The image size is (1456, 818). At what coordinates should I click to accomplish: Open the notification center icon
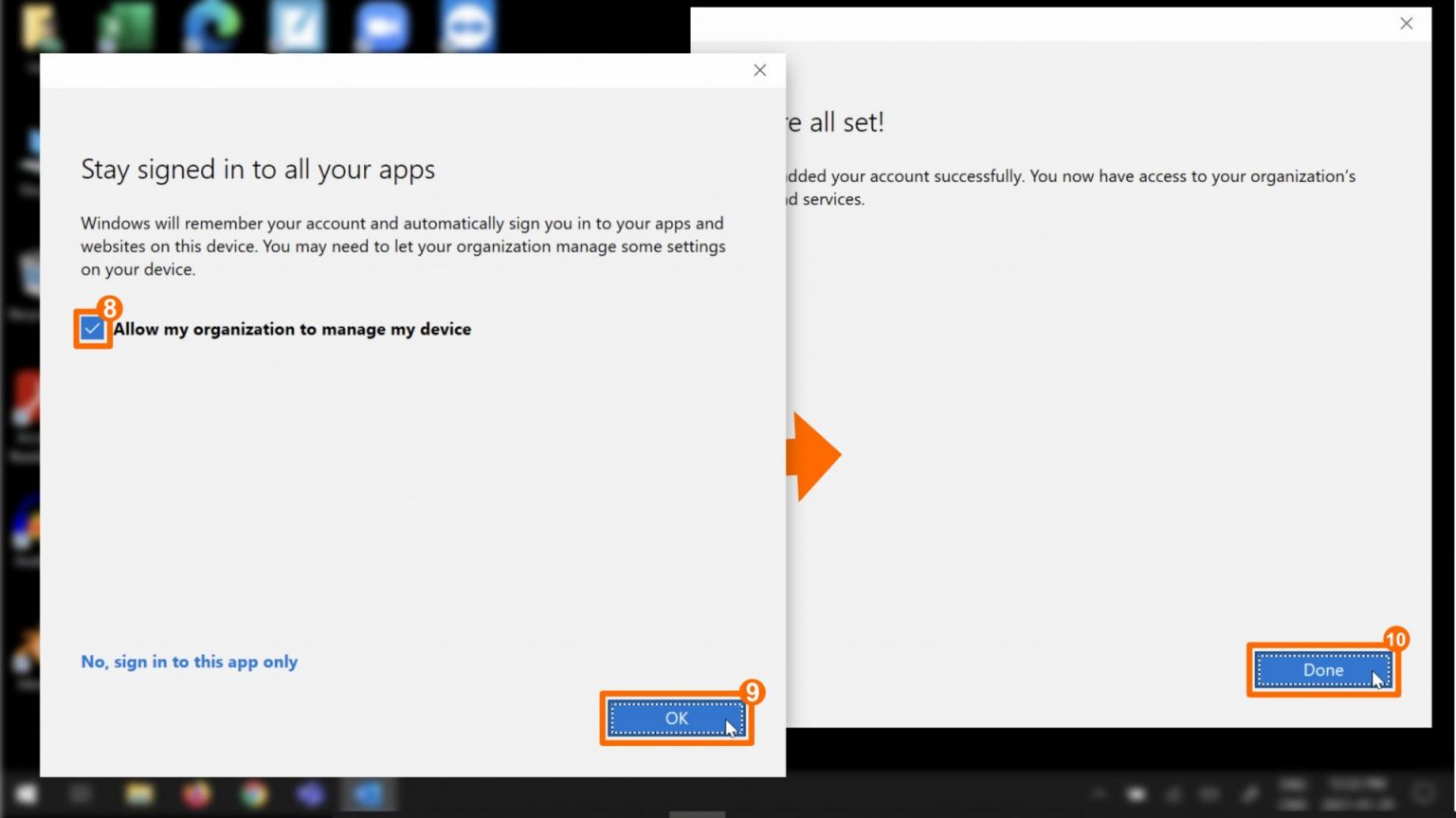click(x=1425, y=793)
